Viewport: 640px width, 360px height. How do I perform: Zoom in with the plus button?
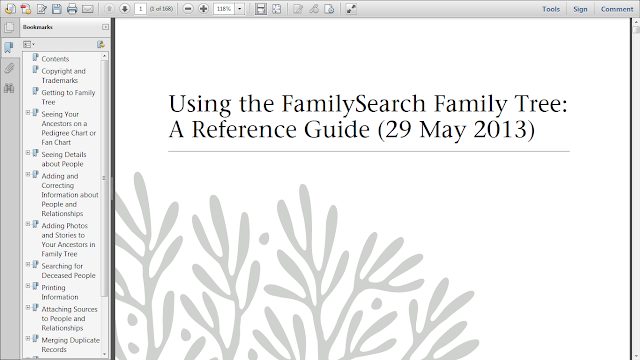(x=203, y=9)
